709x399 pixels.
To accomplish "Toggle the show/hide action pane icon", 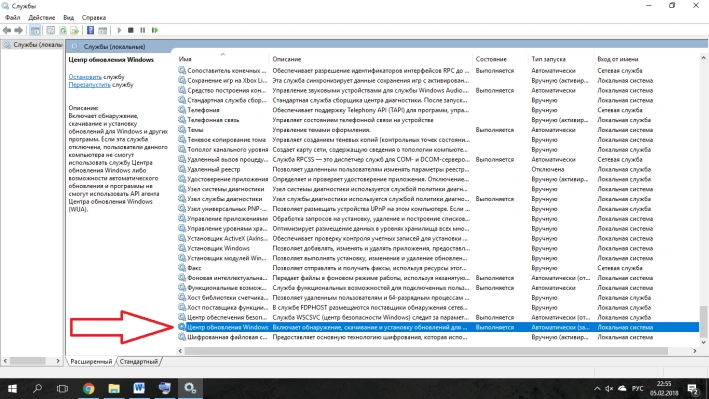I will 103,30.
